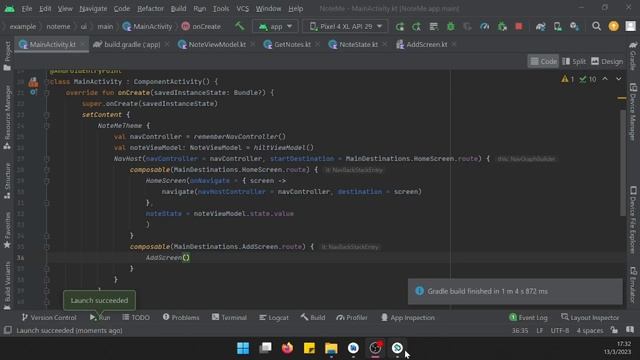Close the AddScreen.kt tab

pyautogui.click(x=454, y=44)
